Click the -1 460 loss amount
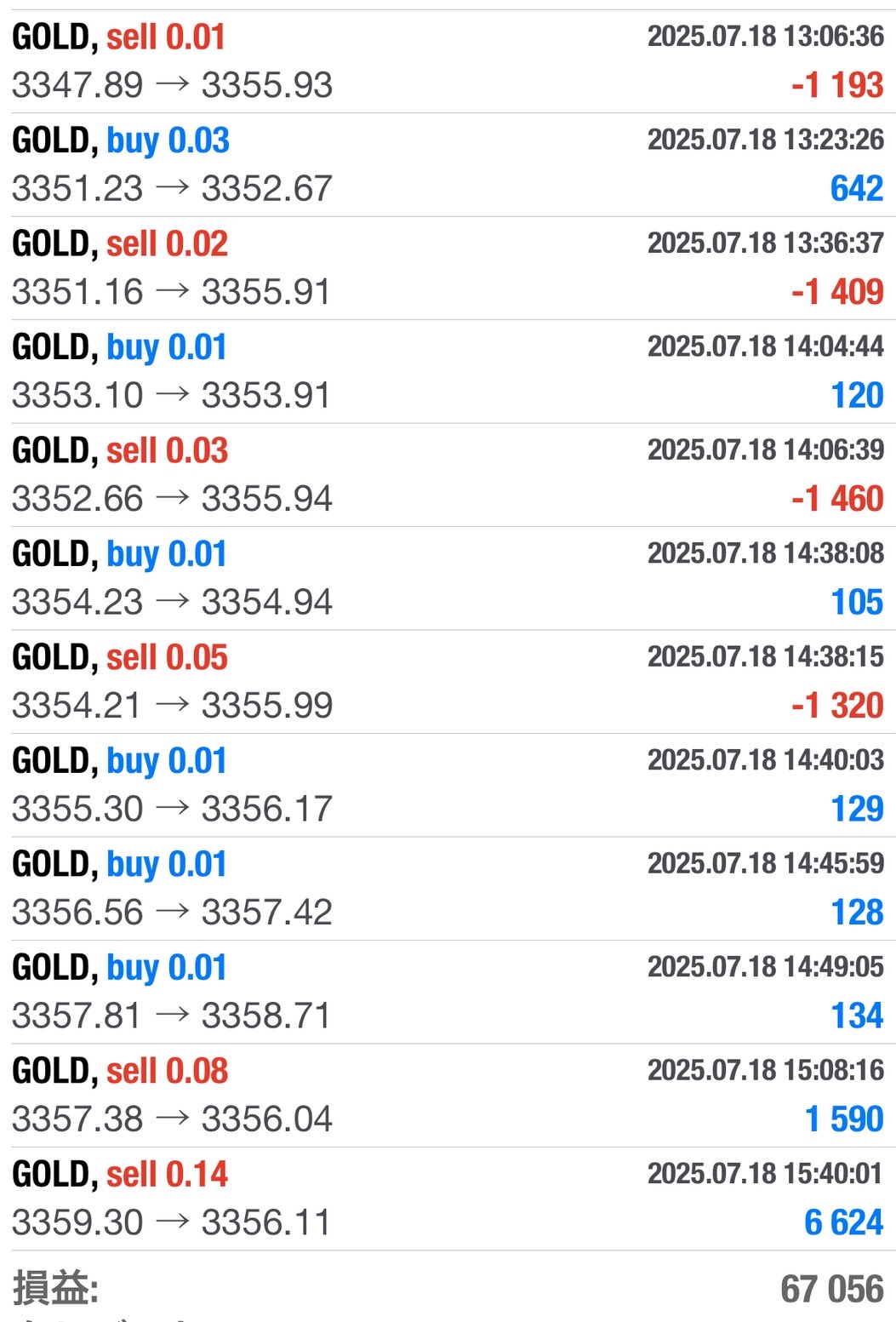The height and width of the screenshot is (1322, 896). 837,499
